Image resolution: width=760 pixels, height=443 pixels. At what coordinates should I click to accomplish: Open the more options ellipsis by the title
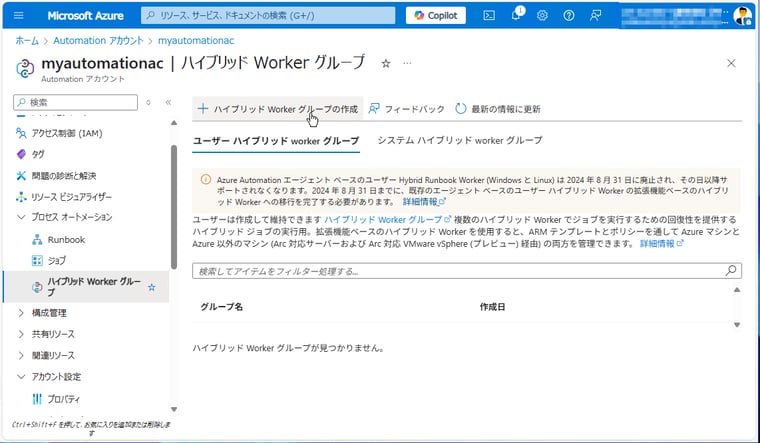pyautogui.click(x=407, y=63)
